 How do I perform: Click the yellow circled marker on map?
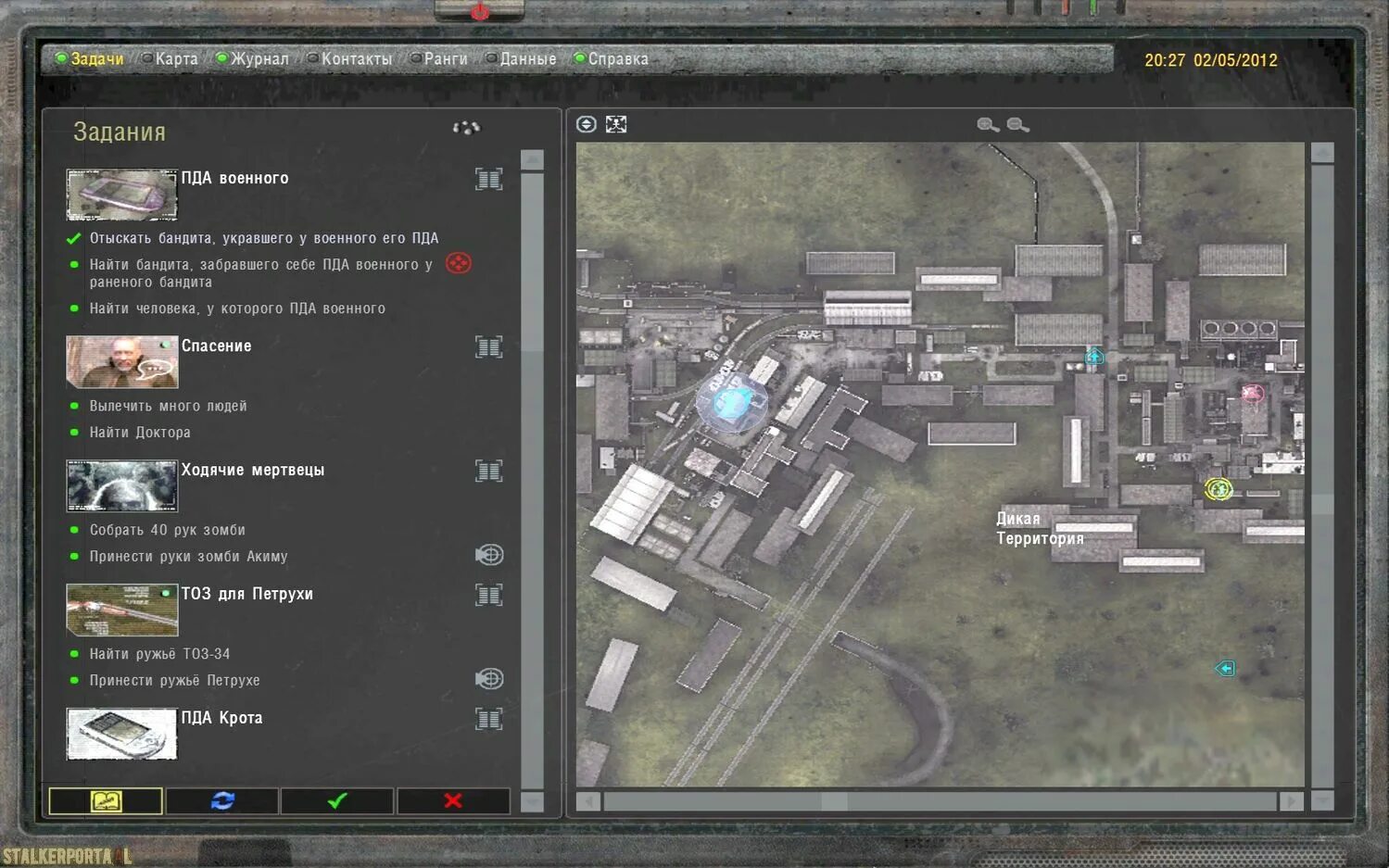click(x=1219, y=488)
